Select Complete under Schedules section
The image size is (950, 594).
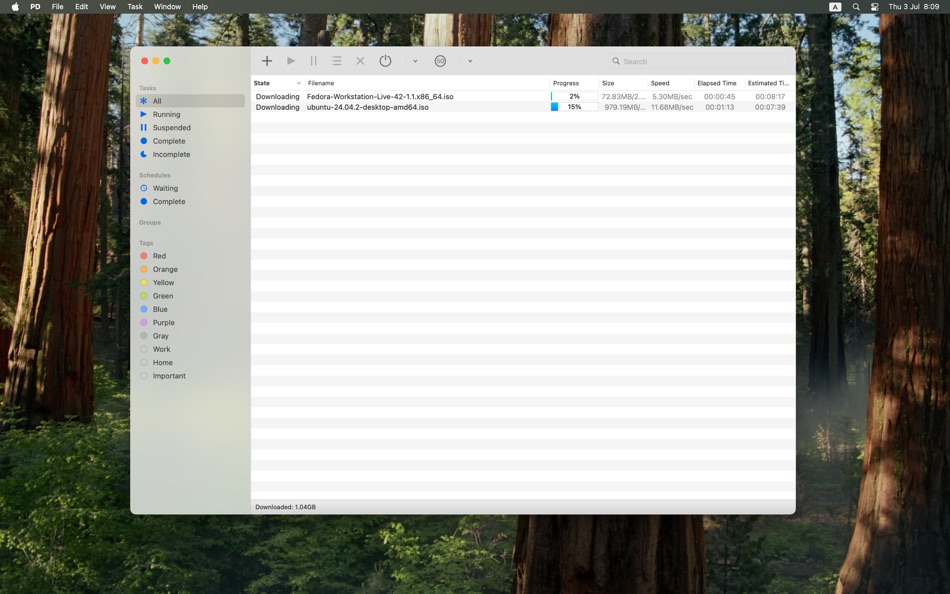(191, 201)
